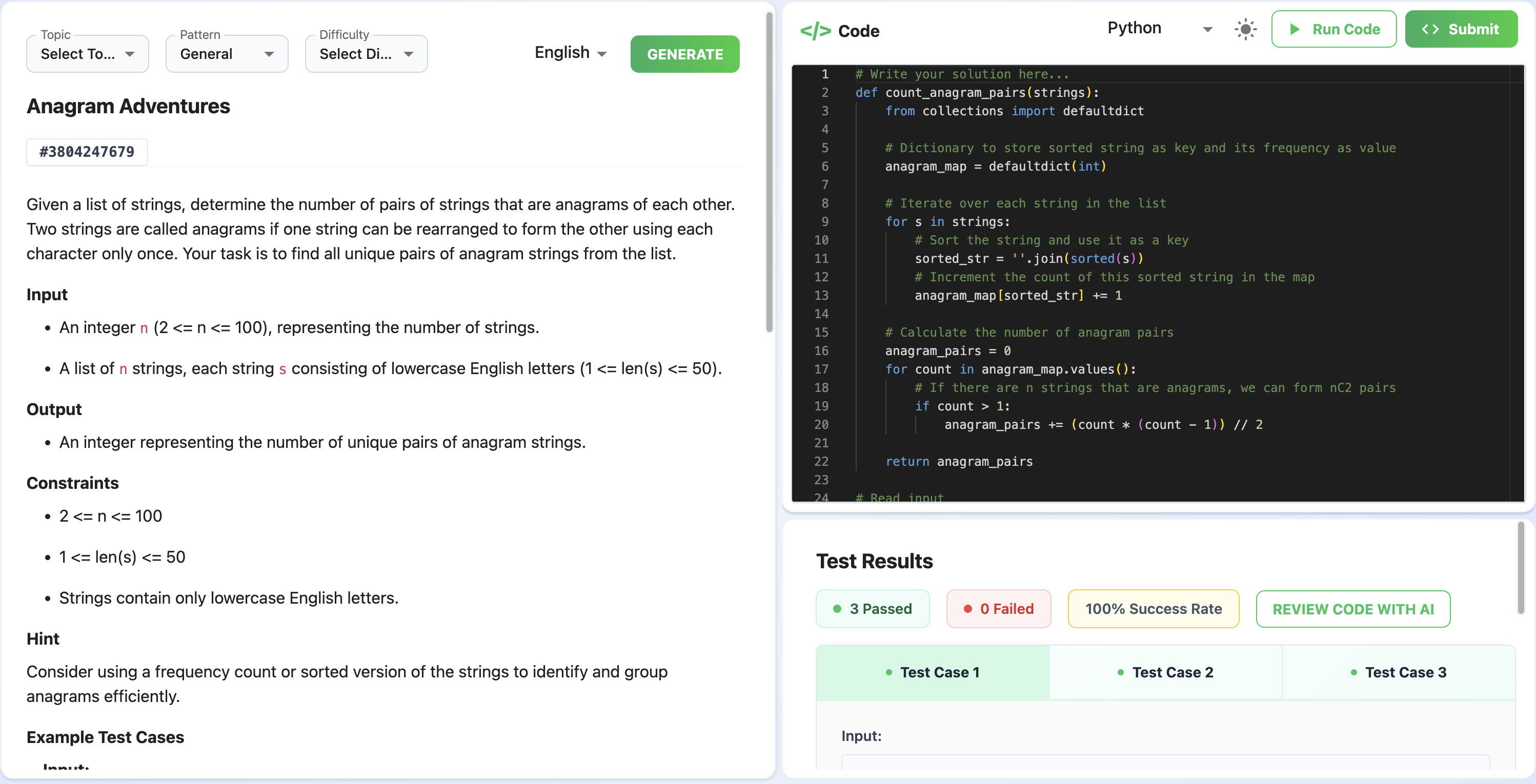Click the problem ID badge #3804247679
This screenshot has width=1536, height=784.
click(x=87, y=152)
